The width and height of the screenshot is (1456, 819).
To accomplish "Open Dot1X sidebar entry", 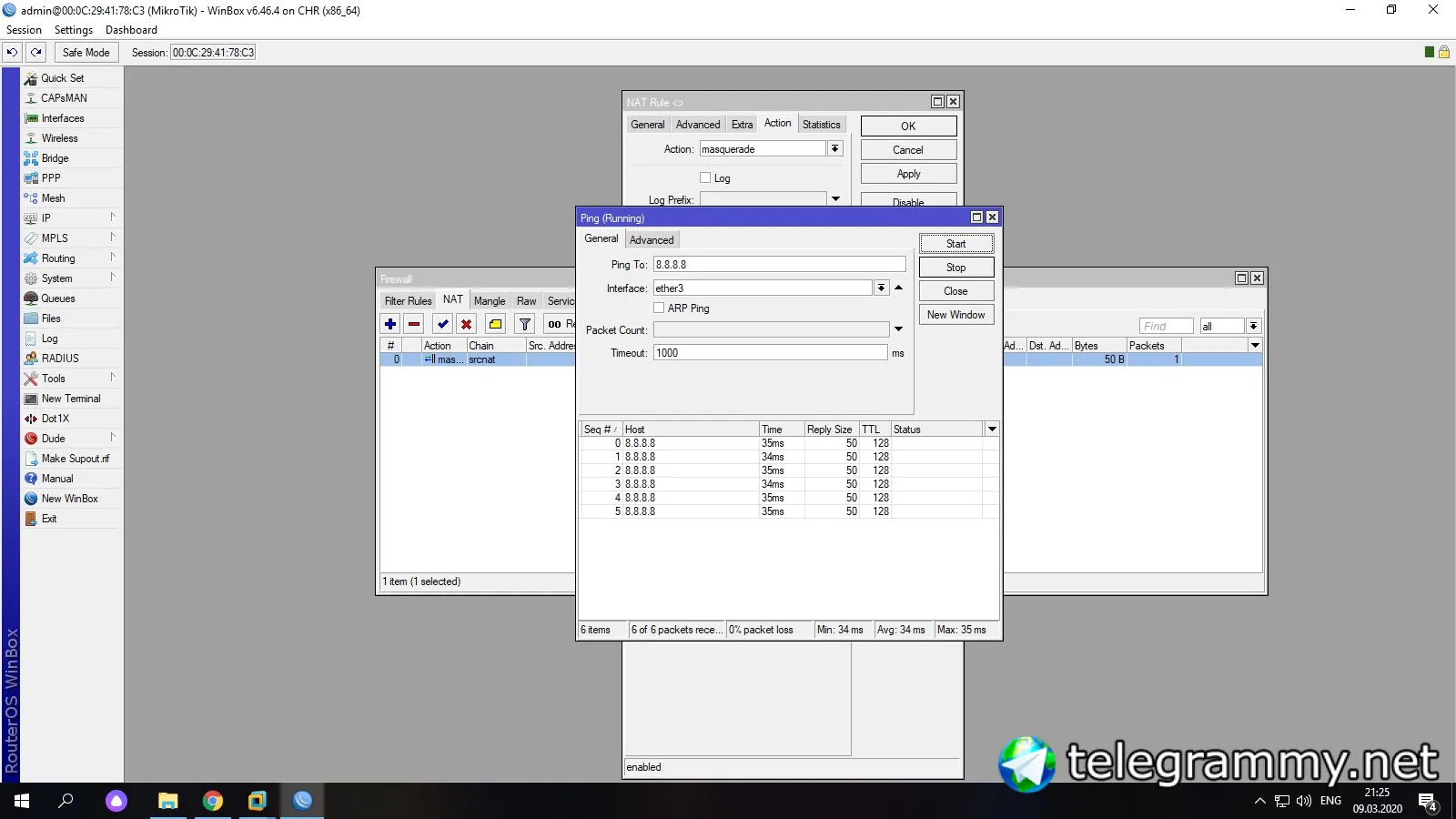I will (x=55, y=419).
